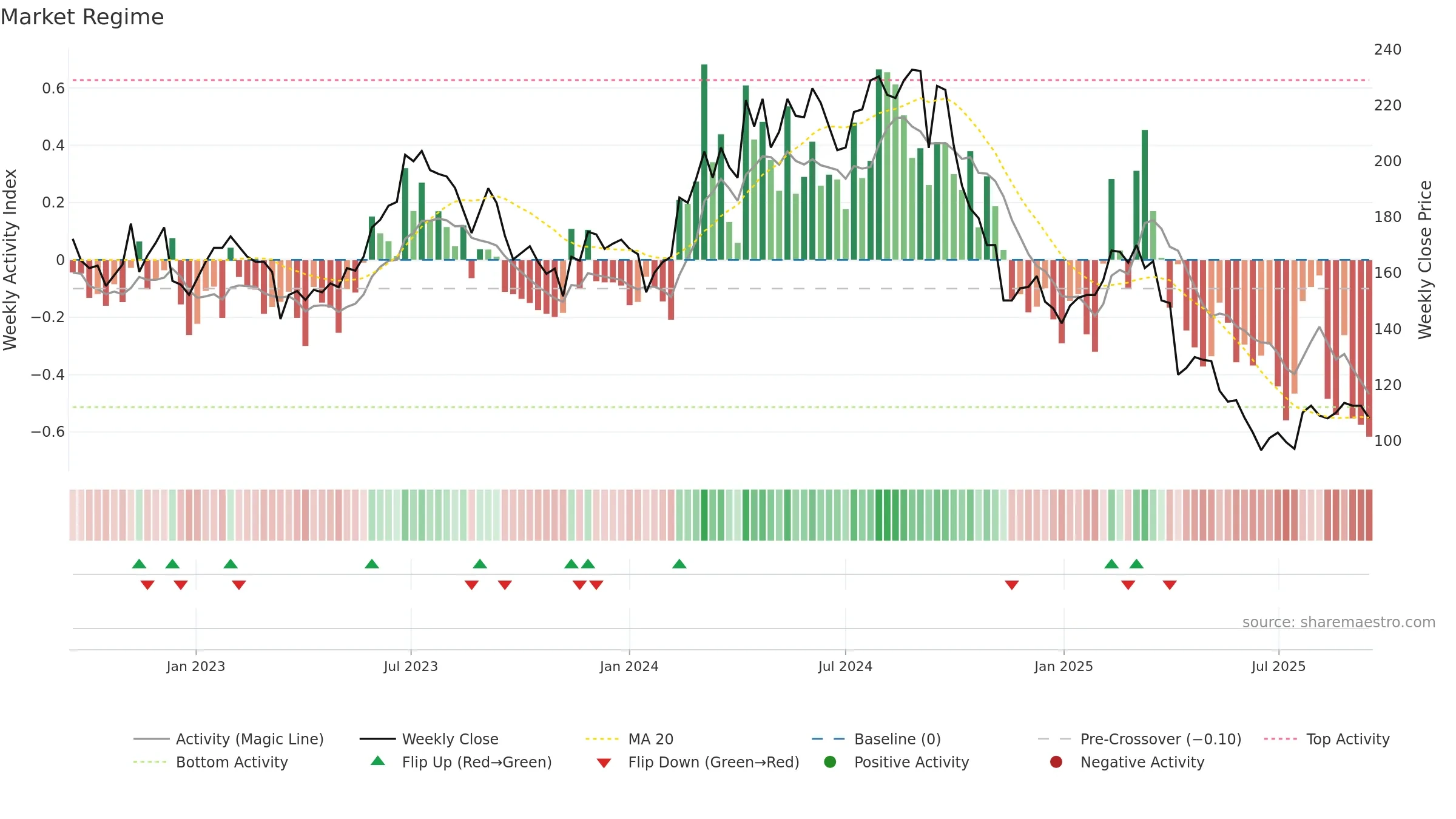The height and width of the screenshot is (819, 1456).
Task: Toggle Weekly Close legend entry
Action: point(429,739)
